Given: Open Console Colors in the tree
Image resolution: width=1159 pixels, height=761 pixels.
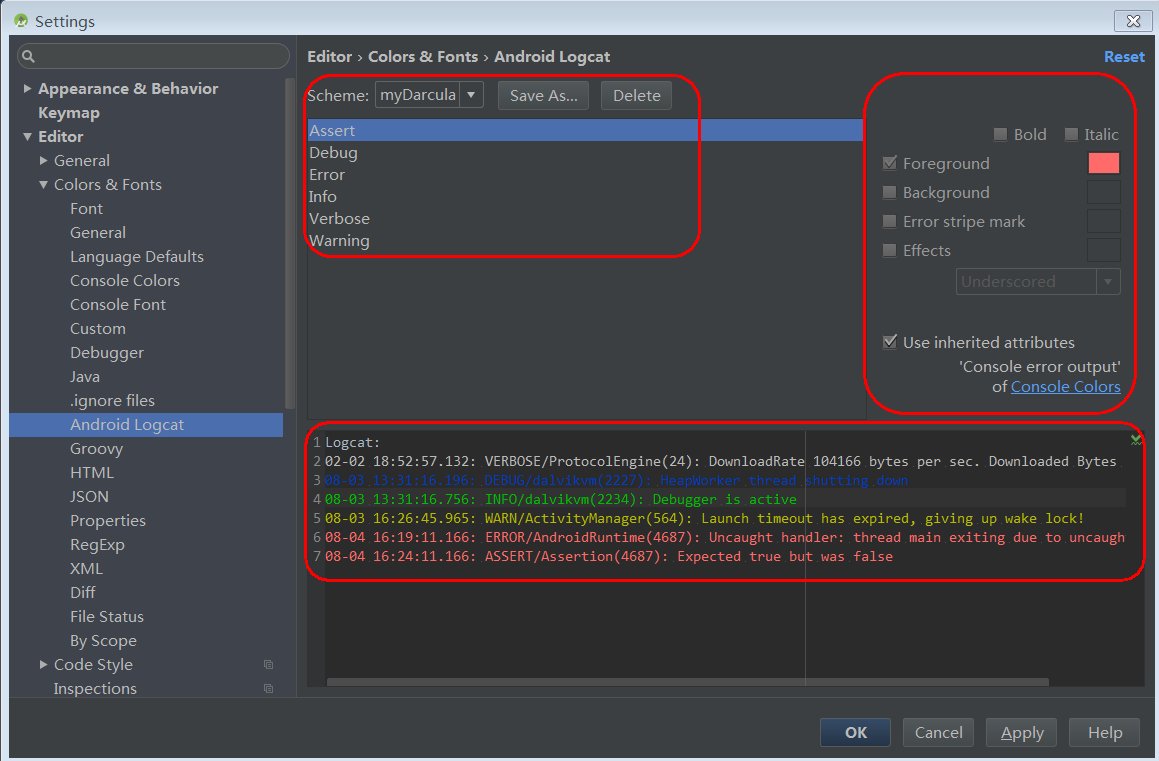Looking at the screenshot, I should 125,281.
